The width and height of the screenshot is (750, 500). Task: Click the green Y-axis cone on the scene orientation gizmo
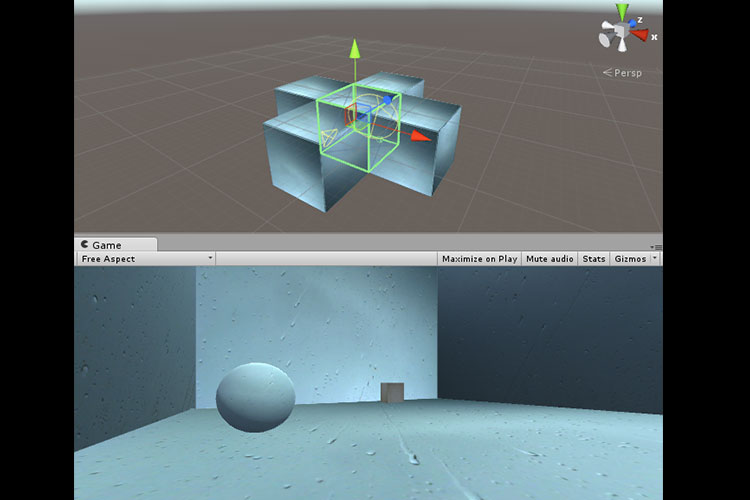pos(621,13)
